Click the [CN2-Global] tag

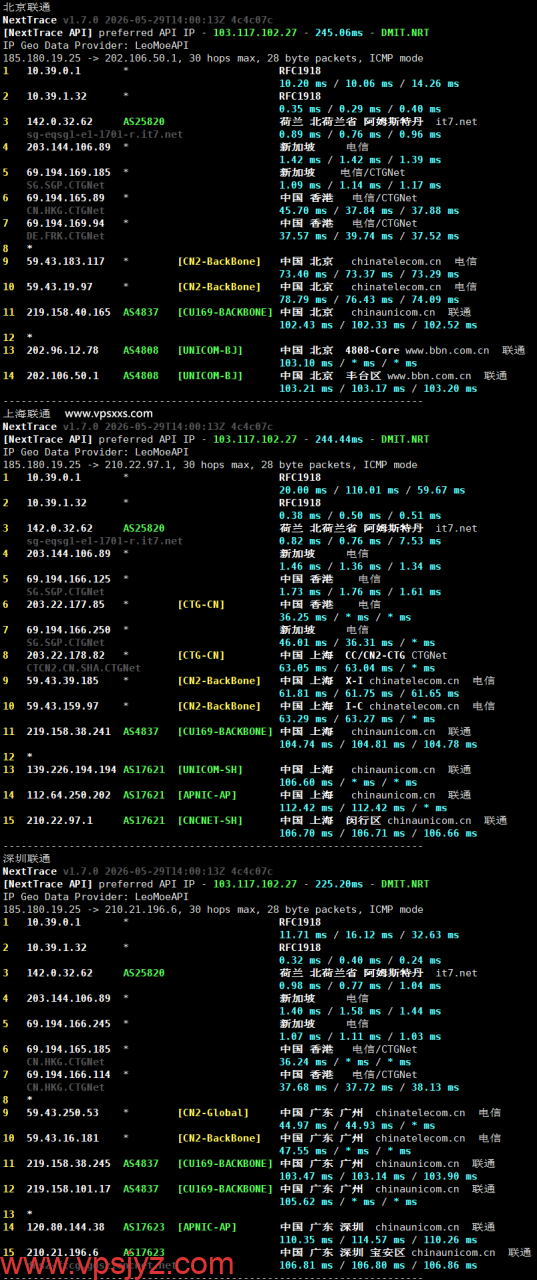(213, 1112)
